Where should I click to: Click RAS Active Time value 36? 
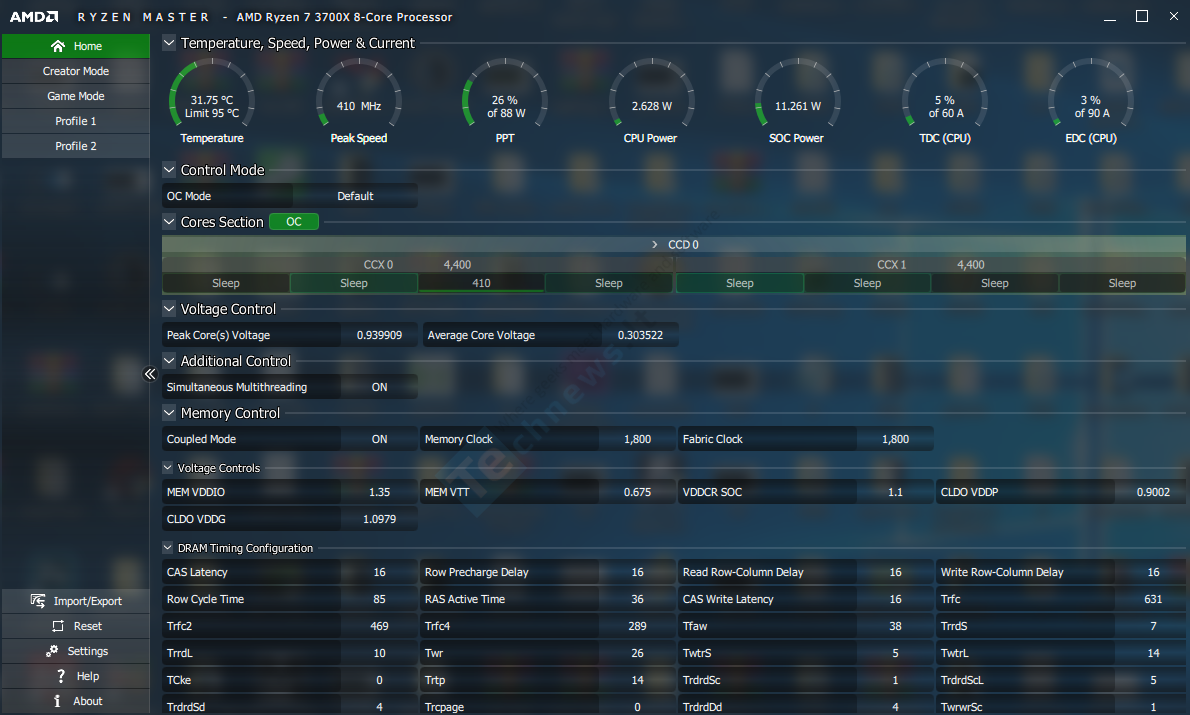(x=638, y=599)
